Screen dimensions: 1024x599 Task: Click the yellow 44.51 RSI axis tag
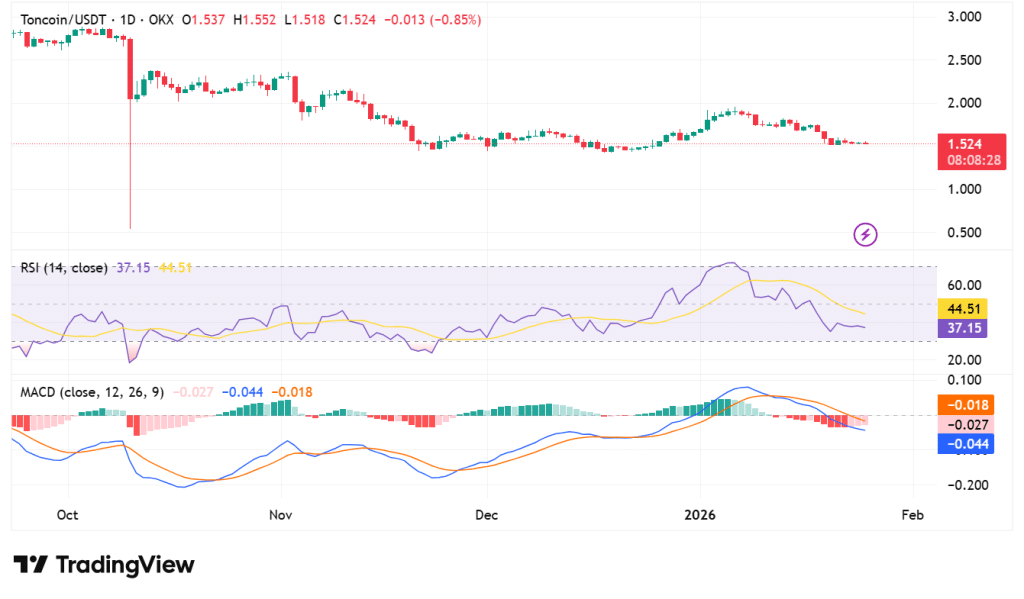(x=964, y=309)
